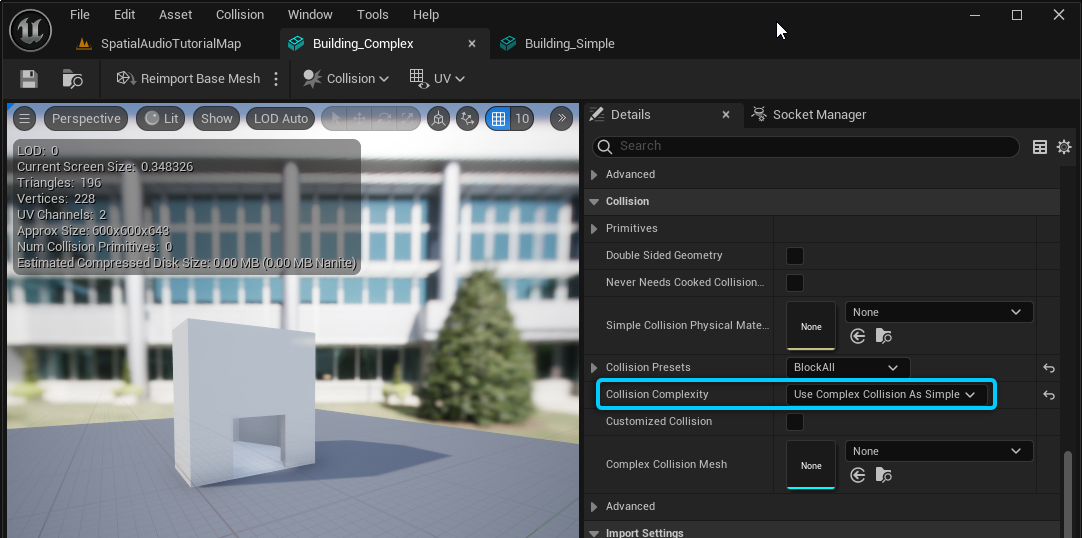The image size is (1082, 538).
Task: Switch to the Building_Simple tab
Action: pos(569,44)
